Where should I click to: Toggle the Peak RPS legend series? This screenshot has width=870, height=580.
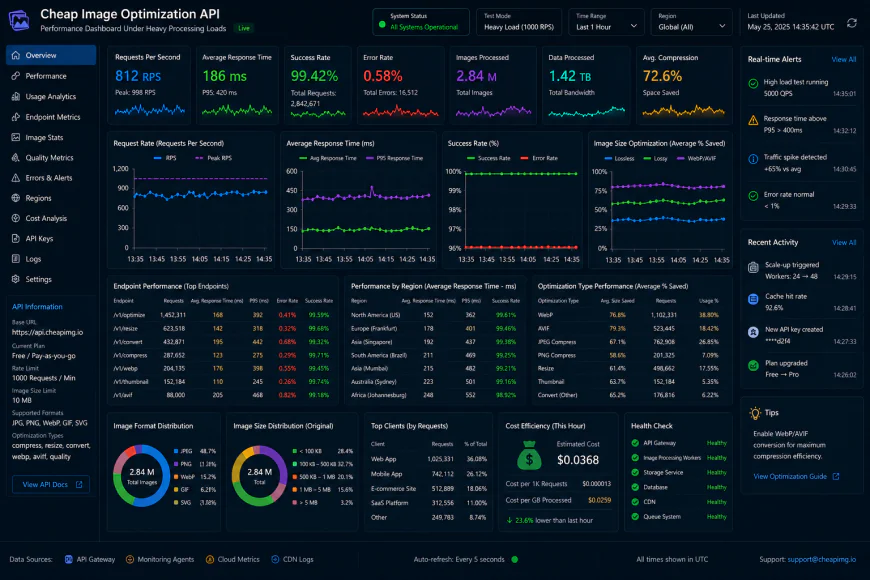tap(213, 158)
